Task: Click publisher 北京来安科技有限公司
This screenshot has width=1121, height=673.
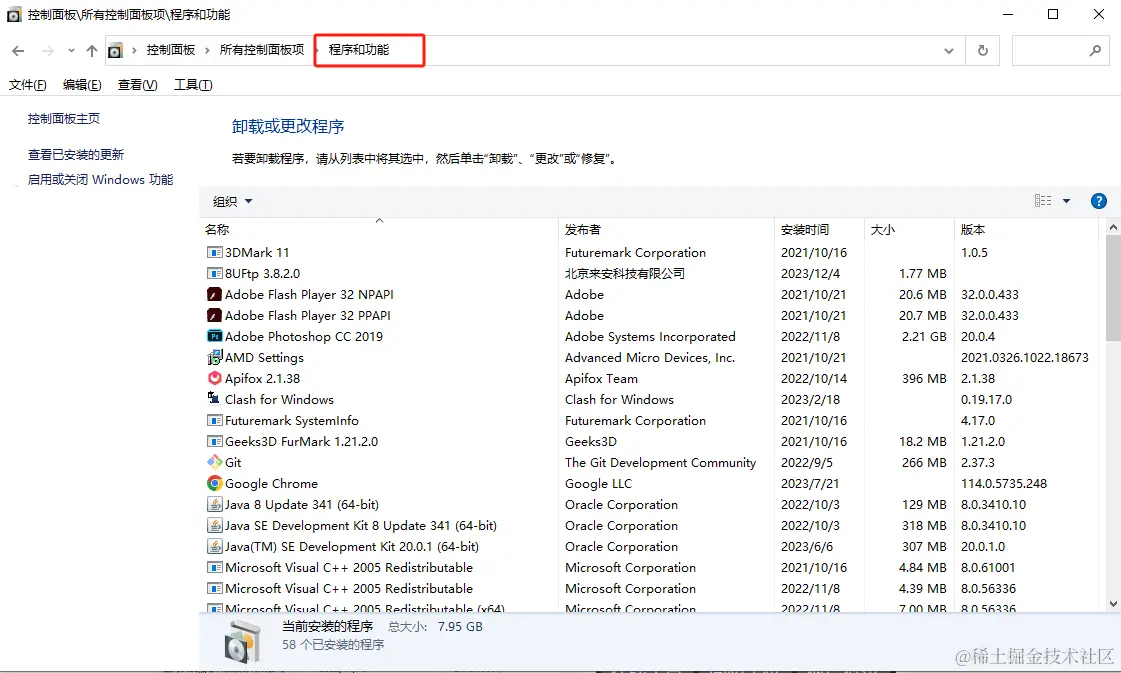Action: click(625, 273)
